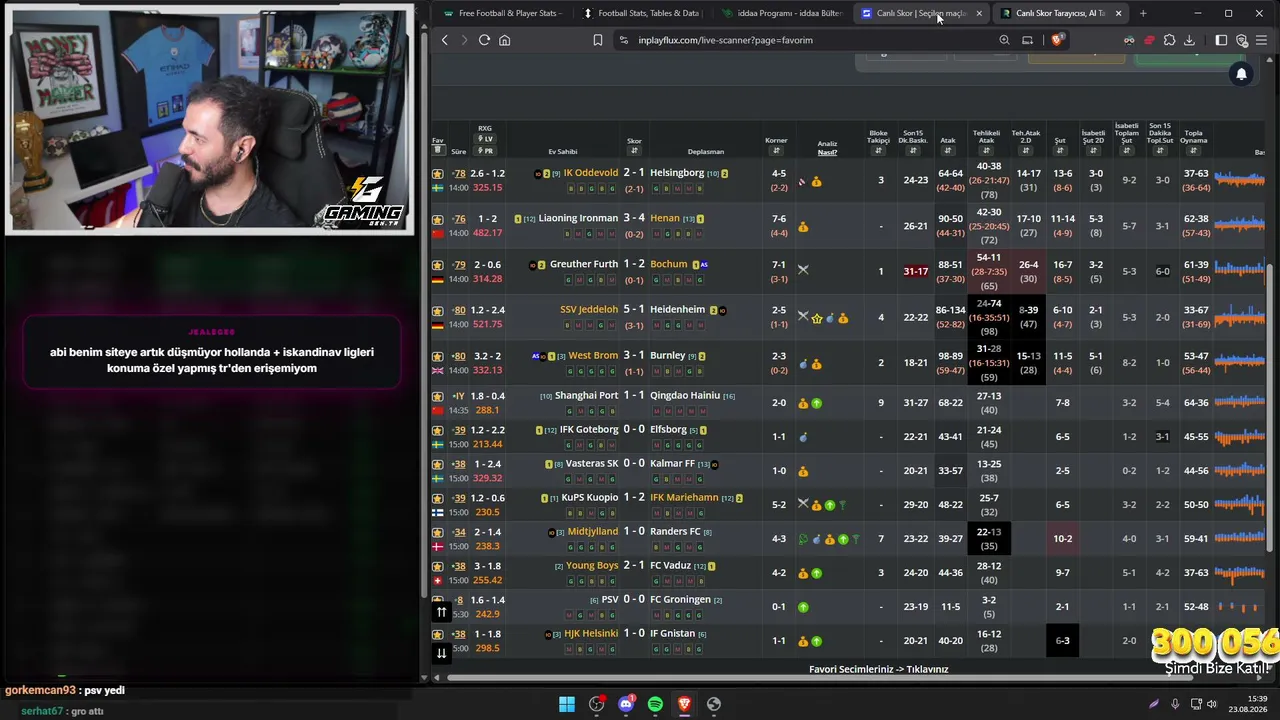
Task: Open the taskbar volume control
Action: [1212, 704]
